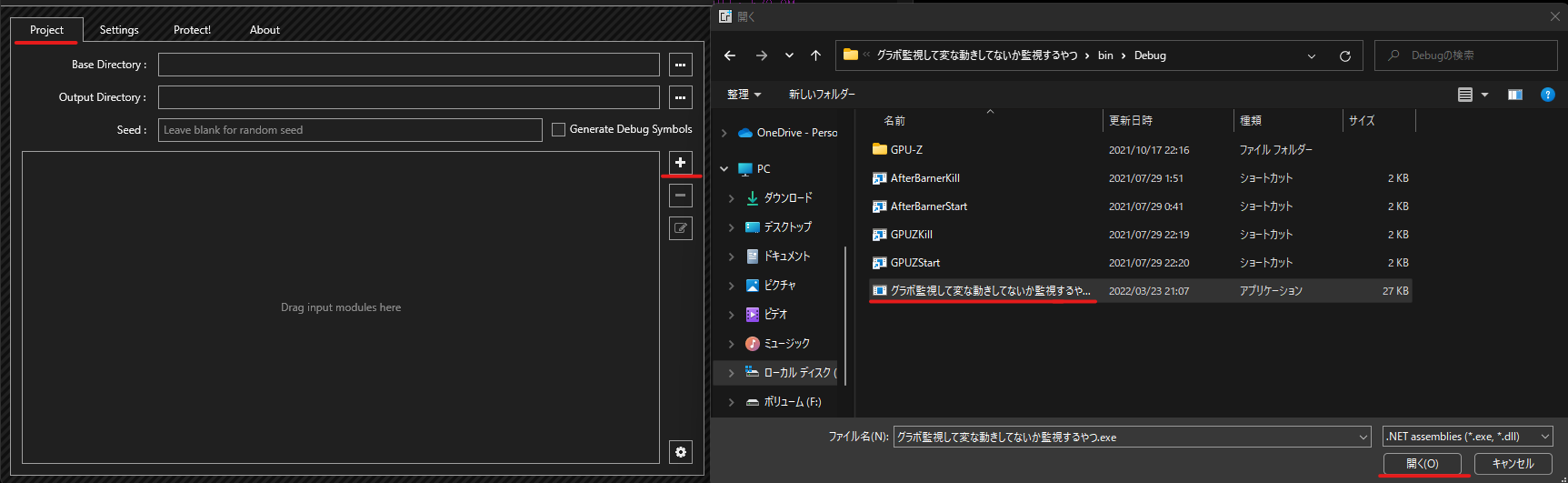Click the Base Directory input field
The height and width of the screenshot is (483, 1568).
tap(409, 65)
